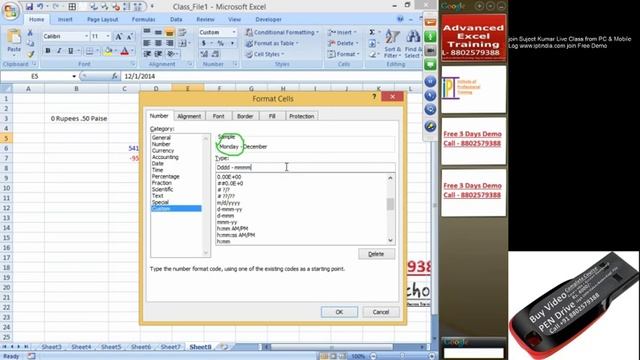Image resolution: width=640 pixels, height=360 pixels.
Task: Switch to Protection tab in Format Cells
Action: click(301, 116)
